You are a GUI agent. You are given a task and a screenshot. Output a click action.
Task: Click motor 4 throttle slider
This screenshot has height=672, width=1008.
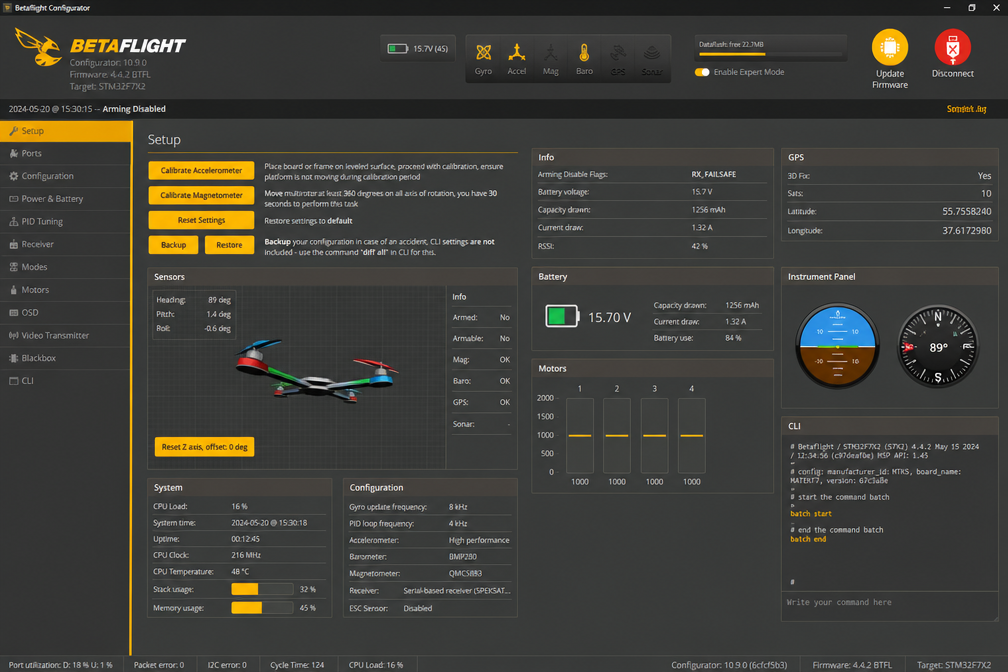coord(692,435)
